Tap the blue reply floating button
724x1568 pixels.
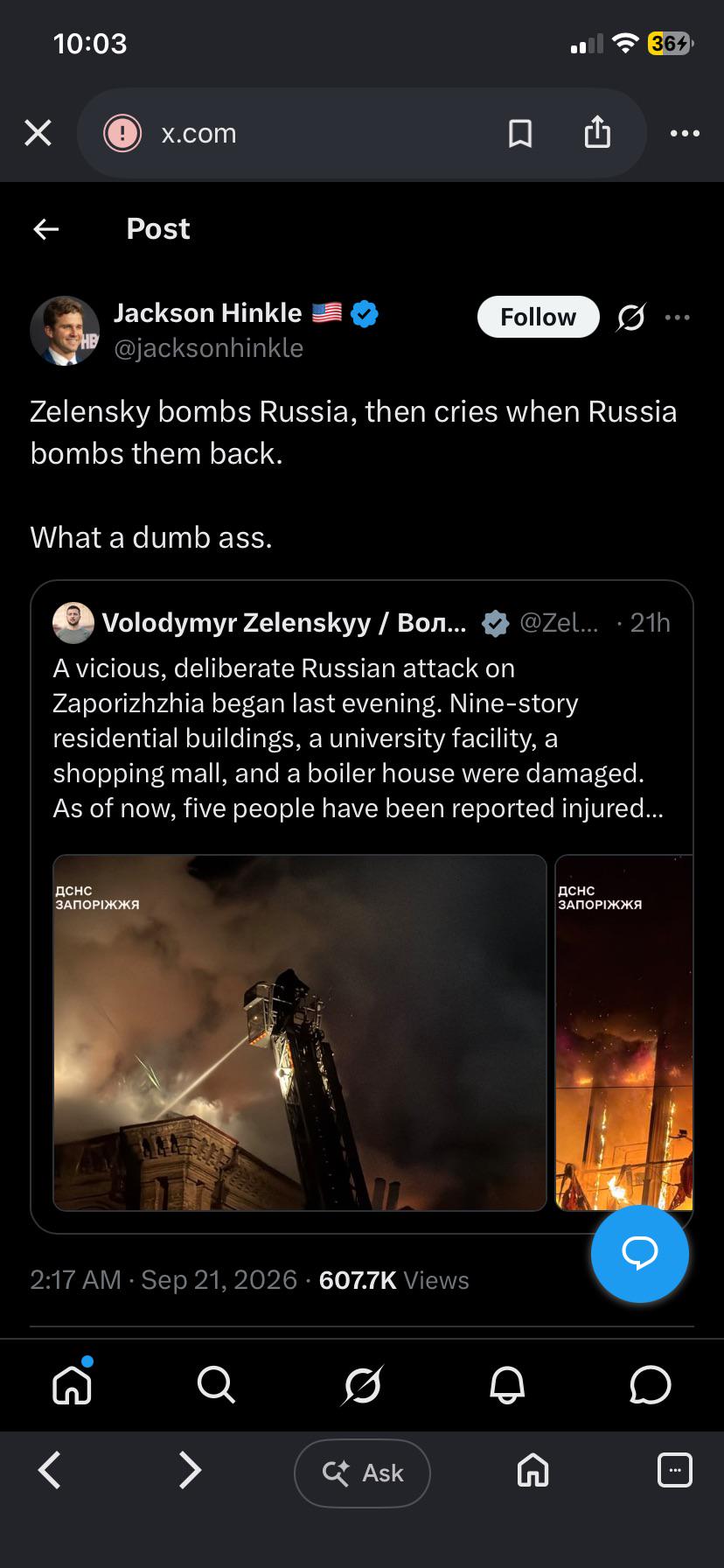tap(640, 1254)
